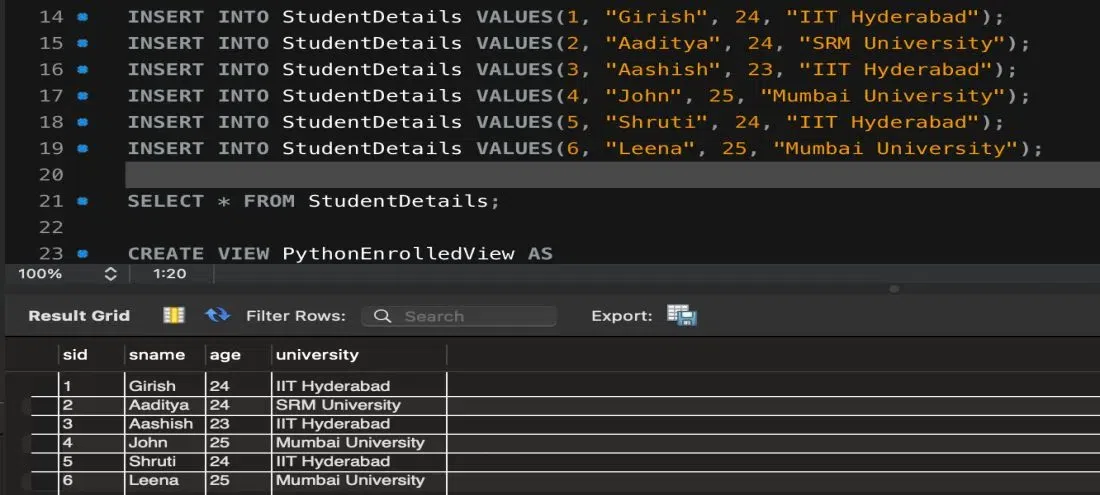Click the magnifier icon in Filter Rows
This screenshot has width=1100, height=495.
[x=382, y=316]
